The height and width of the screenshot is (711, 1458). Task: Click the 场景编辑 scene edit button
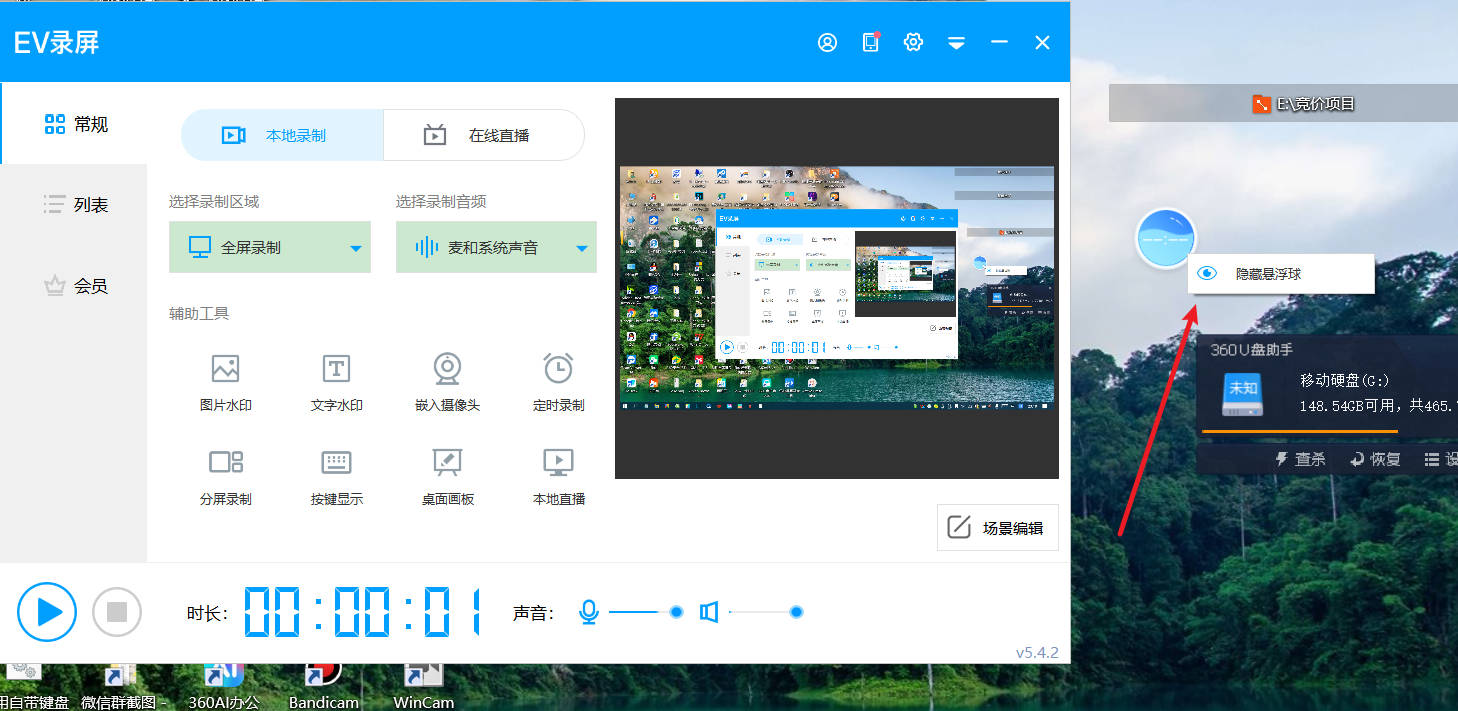[x=997, y=528]
